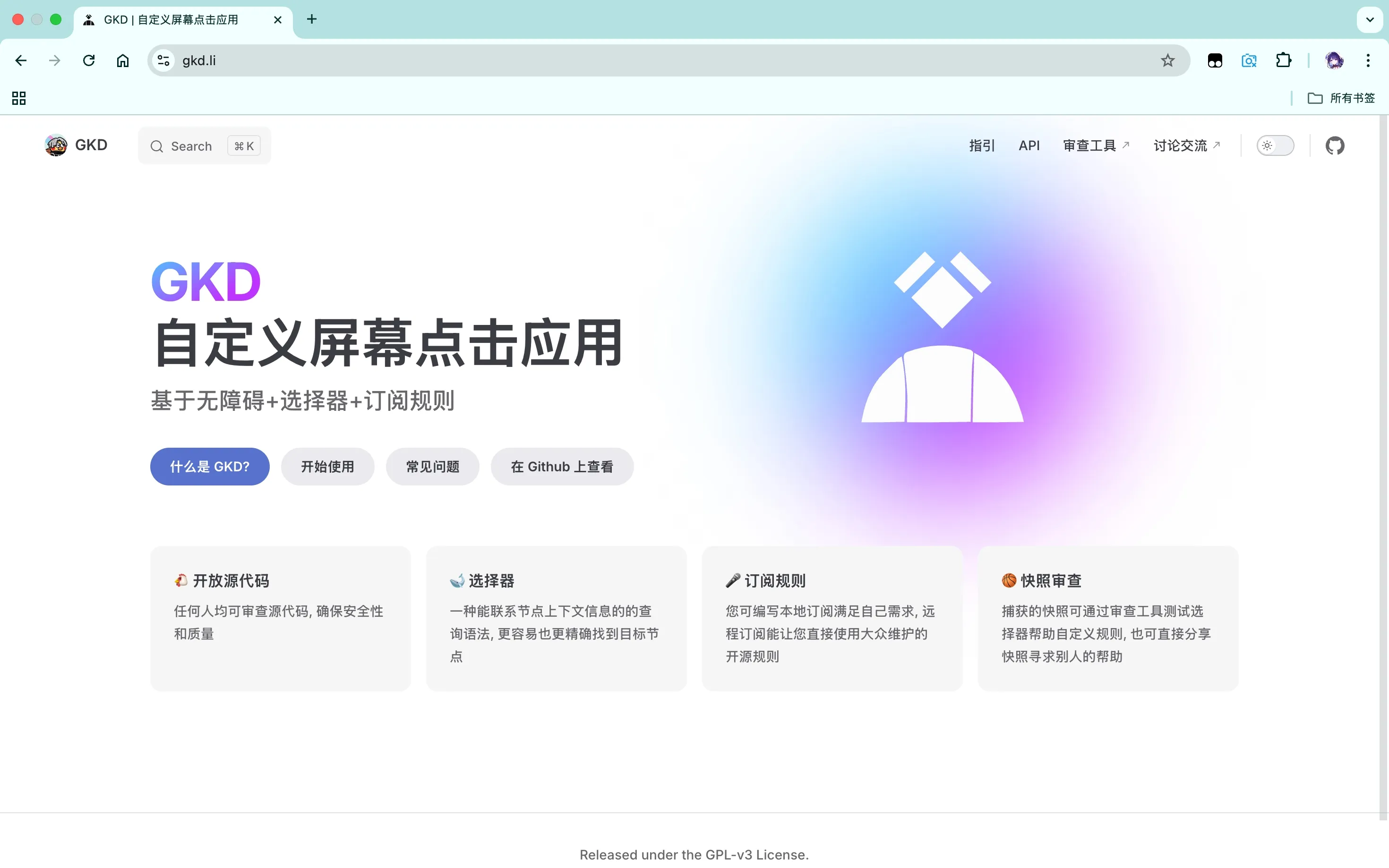Open the GitHub icon link in navbar
The height and width of the screenshot is (868, 1389).
pos(1335,146)
